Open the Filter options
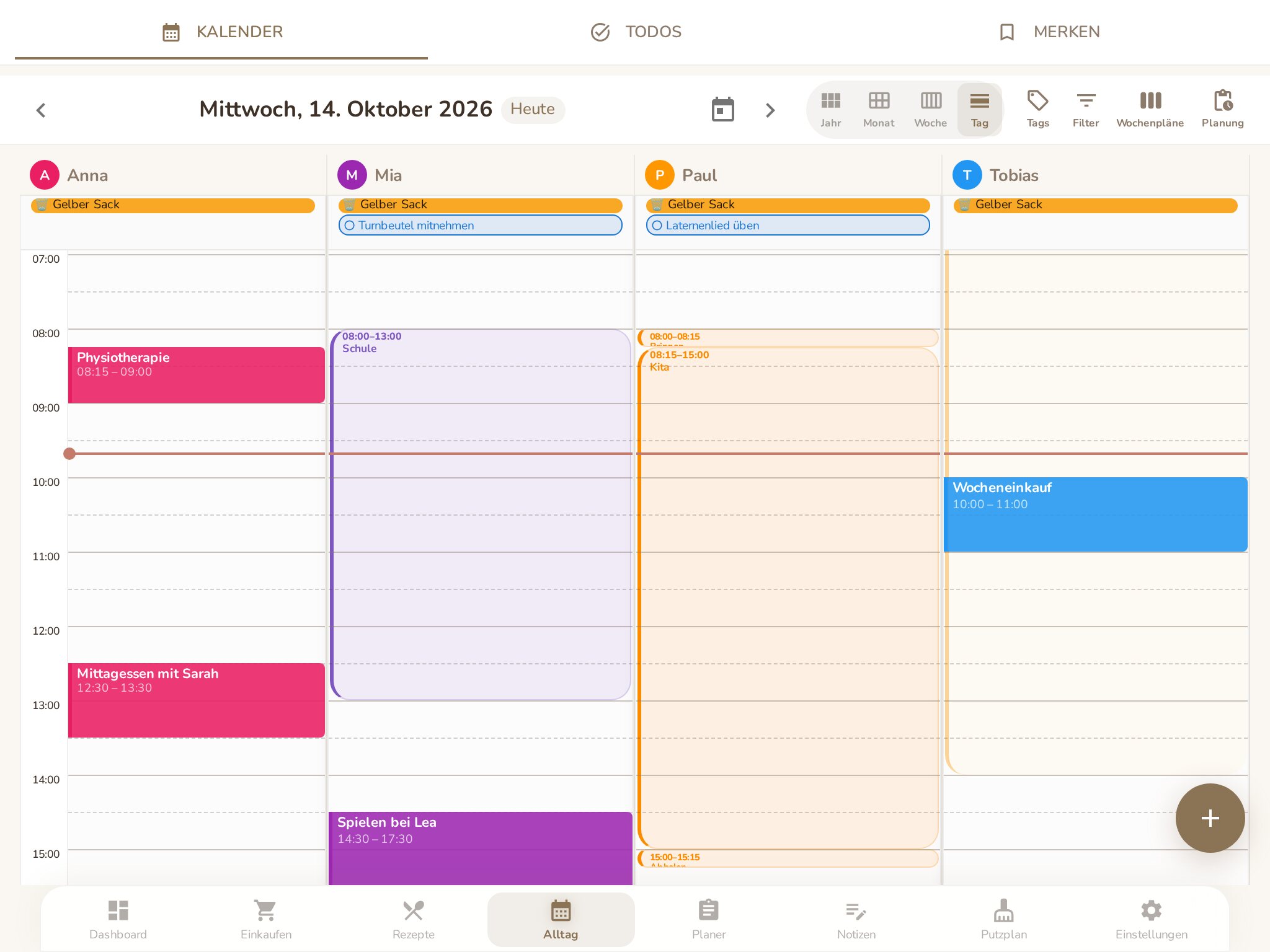The image size is (1270, 952). tap(1085, 110)
